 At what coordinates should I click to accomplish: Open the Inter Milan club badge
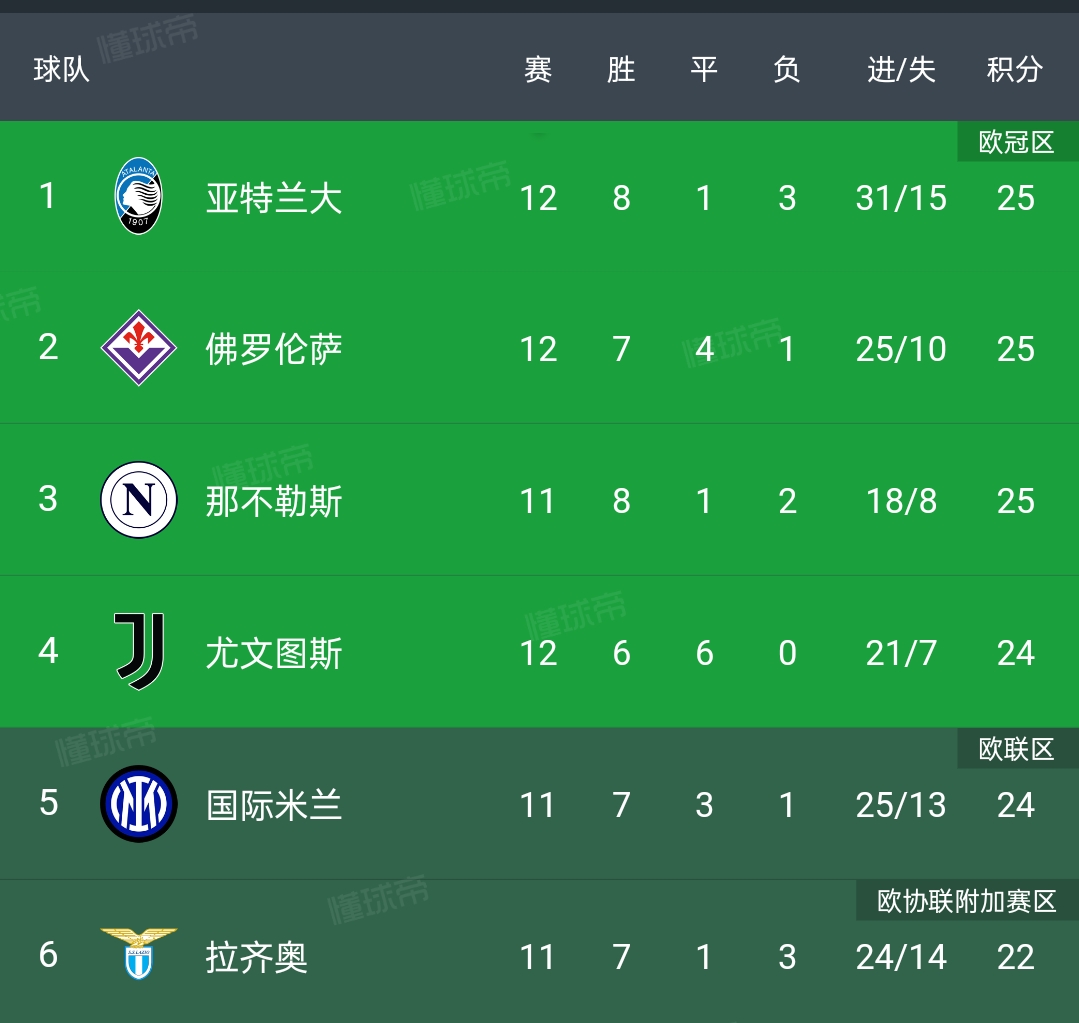(139, 804)
